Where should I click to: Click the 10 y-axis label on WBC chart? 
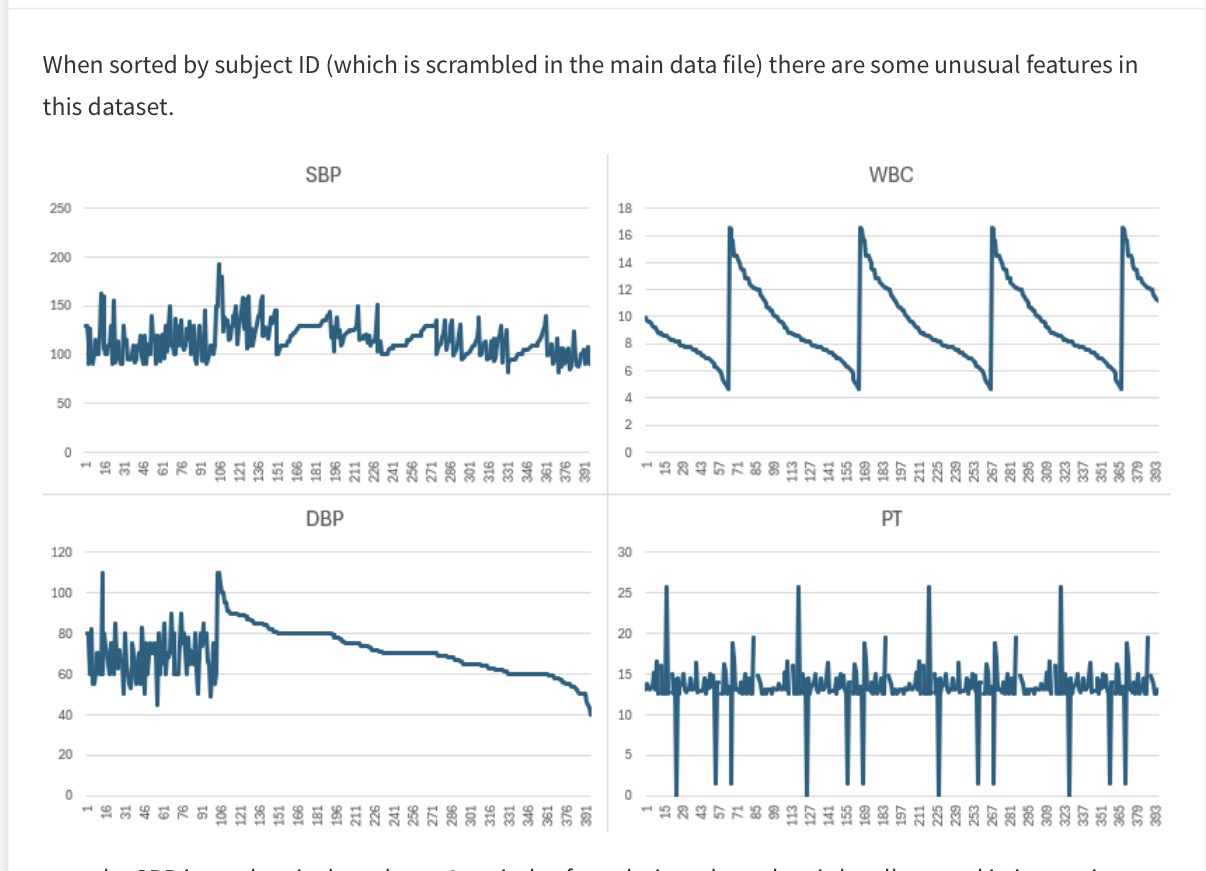click(x=626, y=317)
